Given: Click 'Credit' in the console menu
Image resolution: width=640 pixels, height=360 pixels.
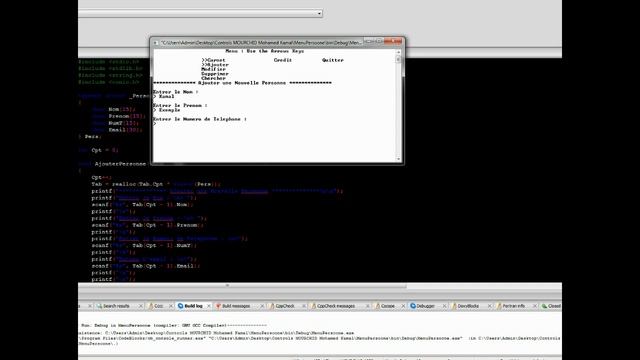Looking at the screenshot, I should pyautogui.click(x=282, y=60).
